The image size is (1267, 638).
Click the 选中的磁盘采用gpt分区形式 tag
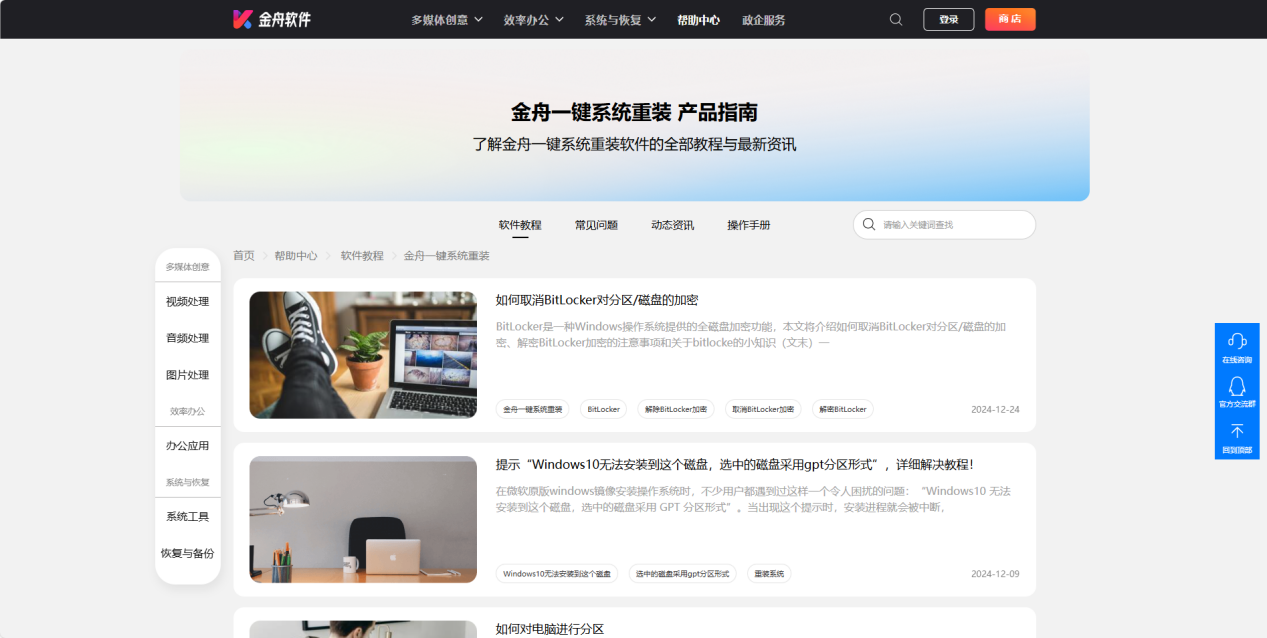pos(683,574)
